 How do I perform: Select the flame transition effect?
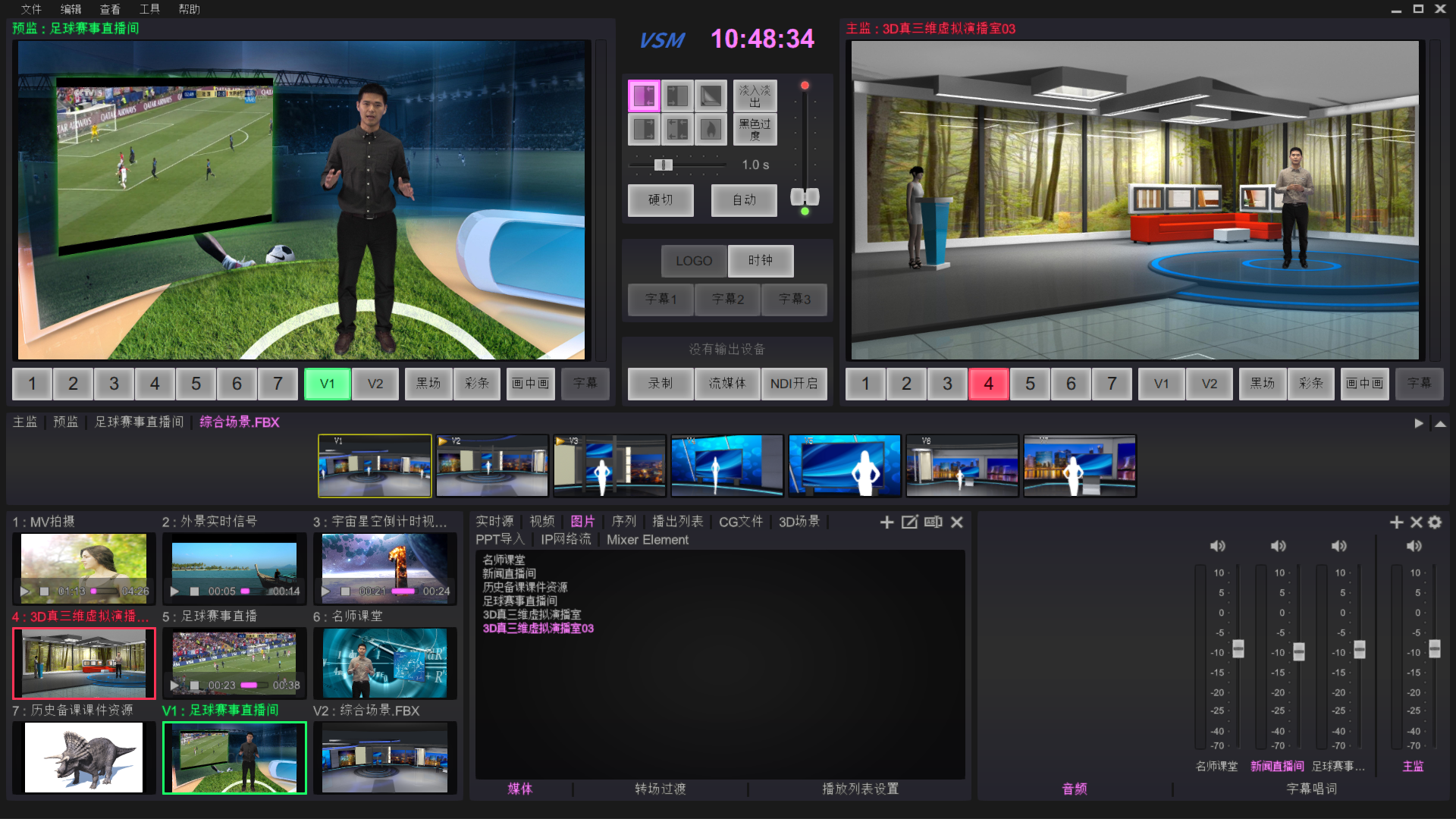[711, 130]
